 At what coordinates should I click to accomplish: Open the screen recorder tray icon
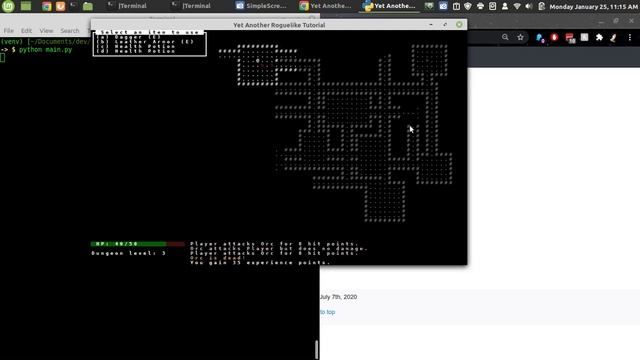[443, 6]
